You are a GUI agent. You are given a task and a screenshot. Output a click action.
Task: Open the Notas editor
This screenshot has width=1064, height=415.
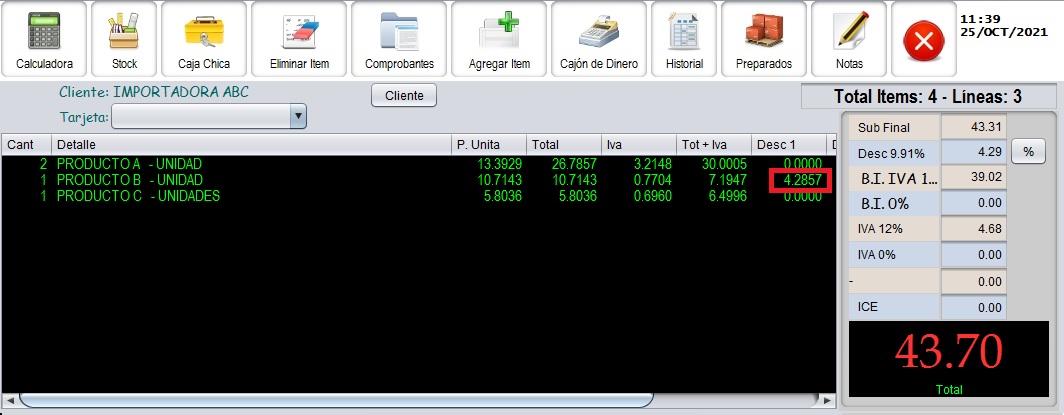(849, 40)
